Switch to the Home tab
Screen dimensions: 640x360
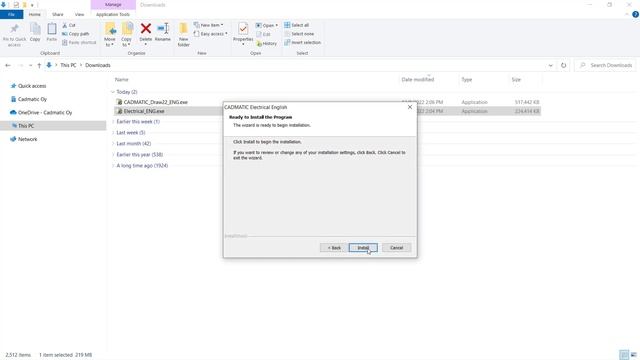click(x=35, y=14)
